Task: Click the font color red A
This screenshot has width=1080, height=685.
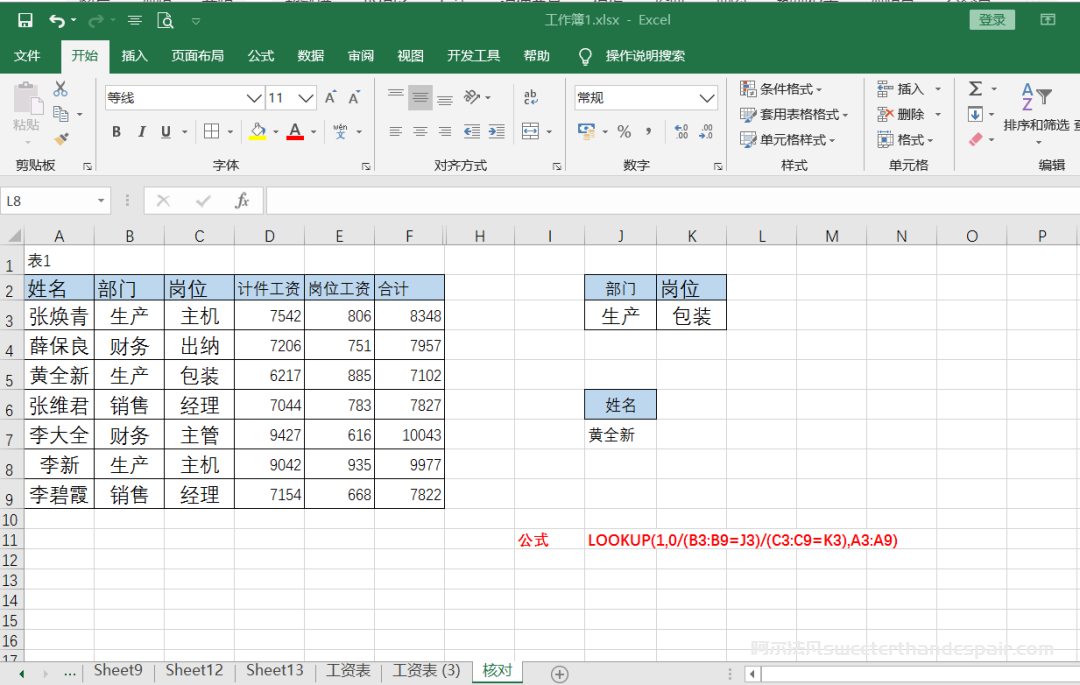Action: [x=295, y=131]
